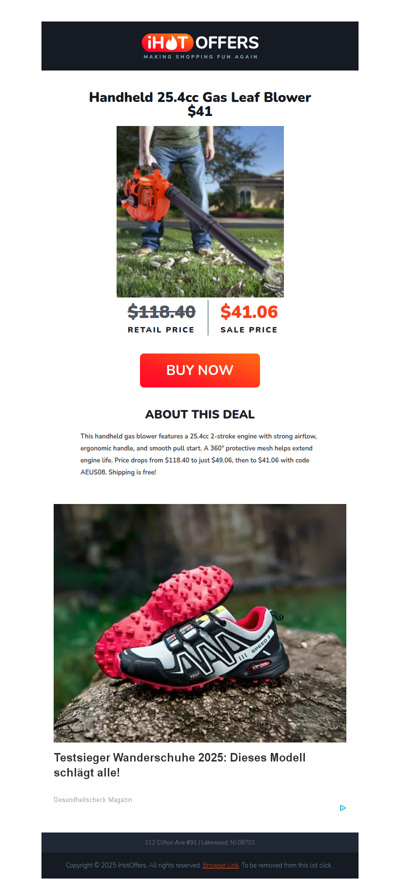Open the iHot Offers header logo

(200, 46)
